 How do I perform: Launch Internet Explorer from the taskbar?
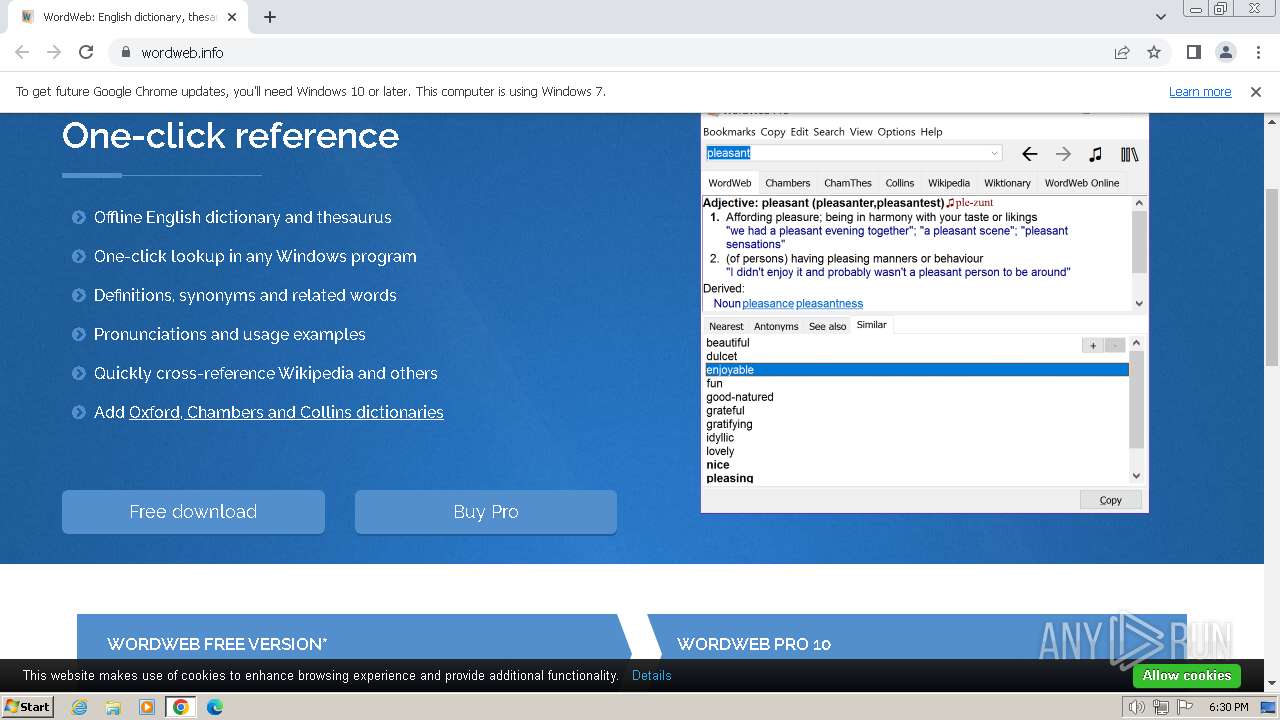[79, 707]
